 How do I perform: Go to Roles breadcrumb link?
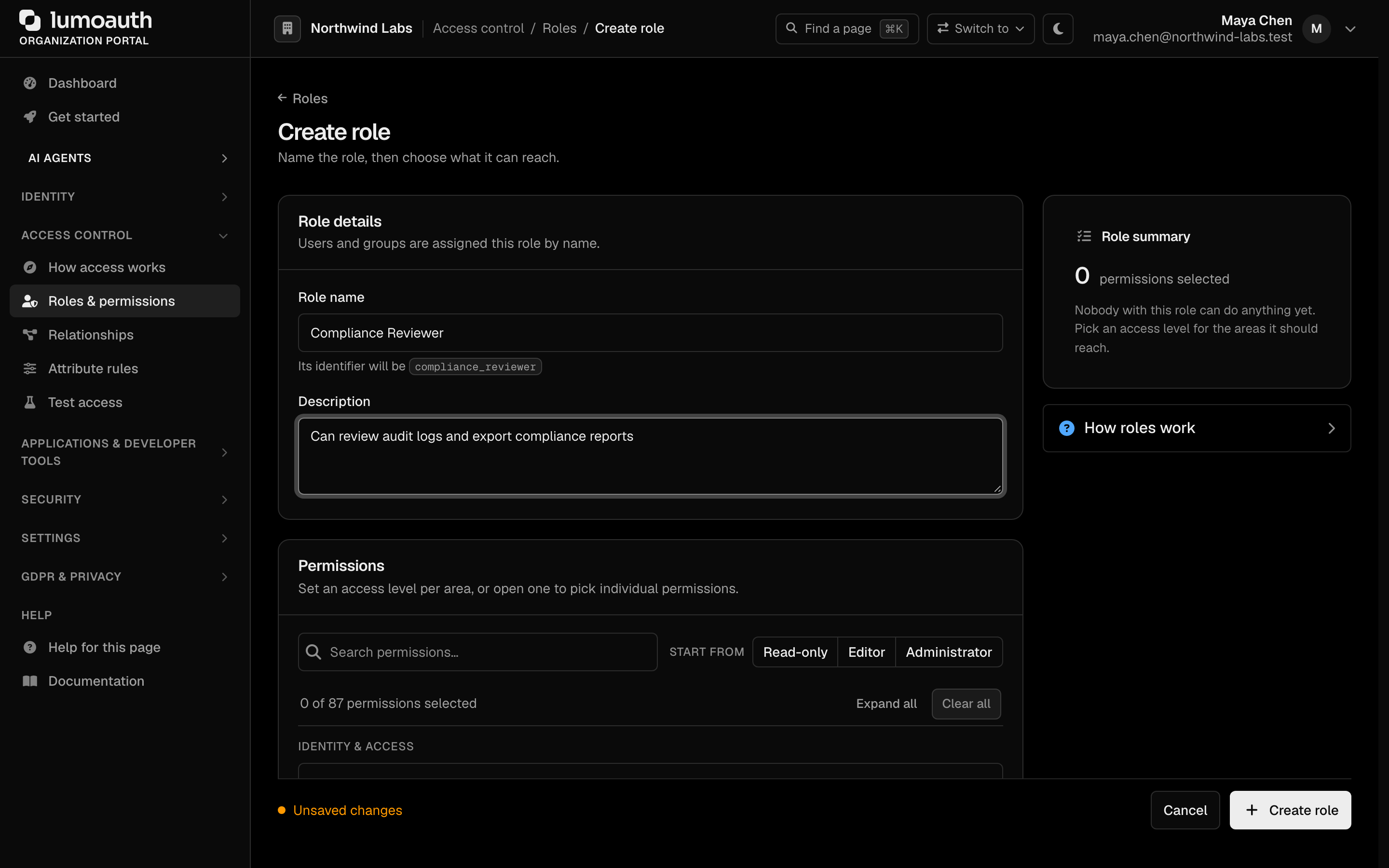(x=559, y=28)
